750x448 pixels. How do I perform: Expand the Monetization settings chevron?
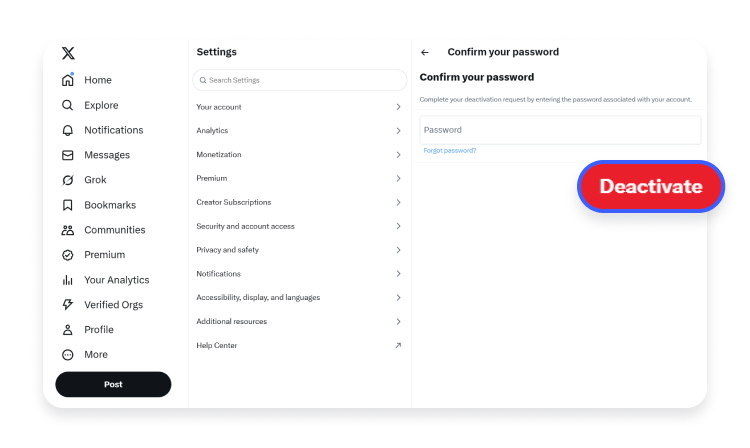398,155
